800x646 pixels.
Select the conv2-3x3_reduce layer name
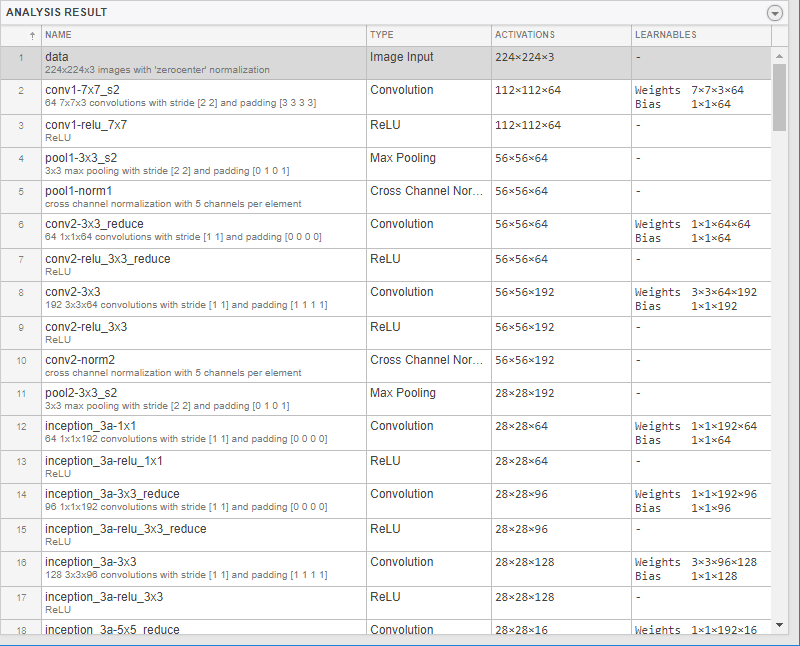point(93,225)
